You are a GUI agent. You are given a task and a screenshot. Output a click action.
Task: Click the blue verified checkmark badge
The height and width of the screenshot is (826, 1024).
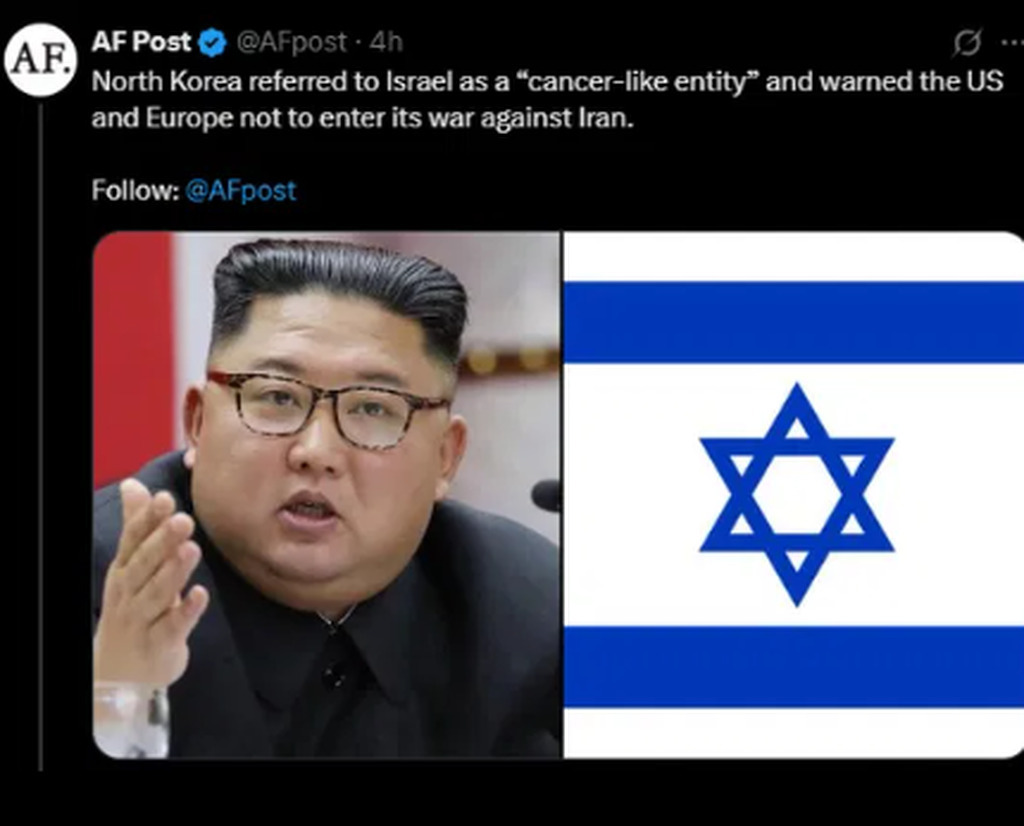coord(212,42)
